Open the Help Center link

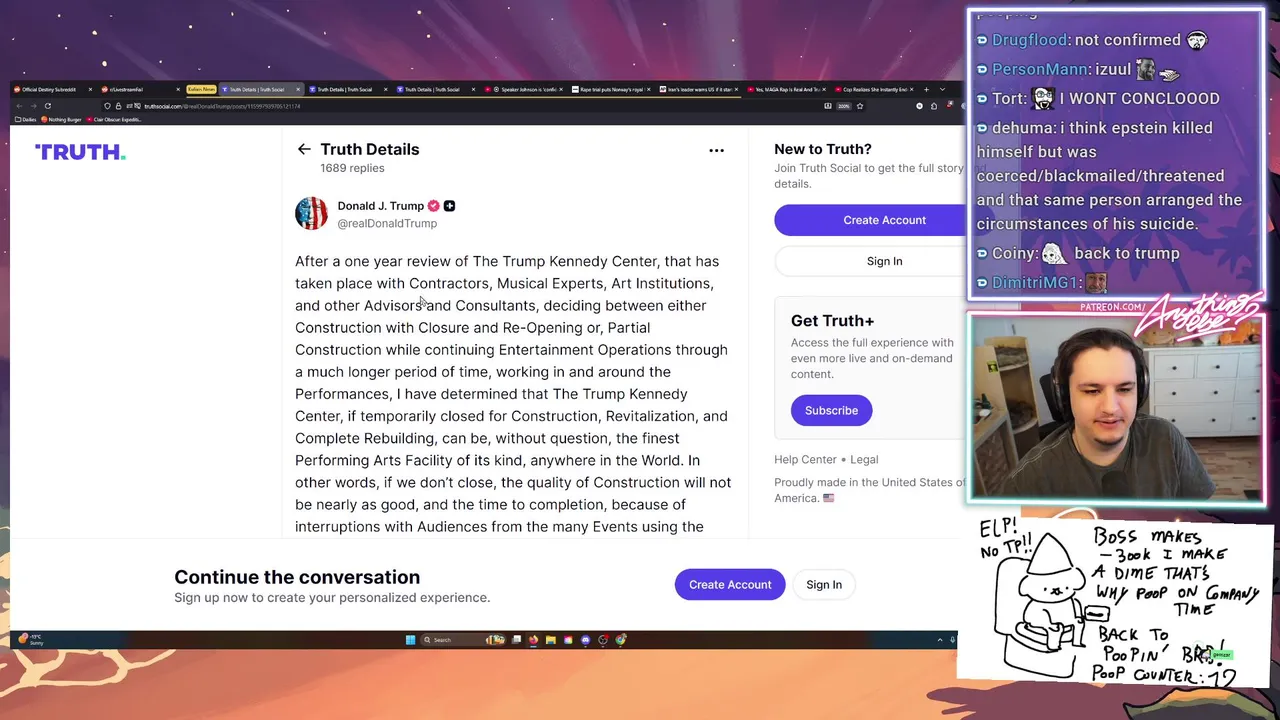pyautogui.click(x=805, y=459)
